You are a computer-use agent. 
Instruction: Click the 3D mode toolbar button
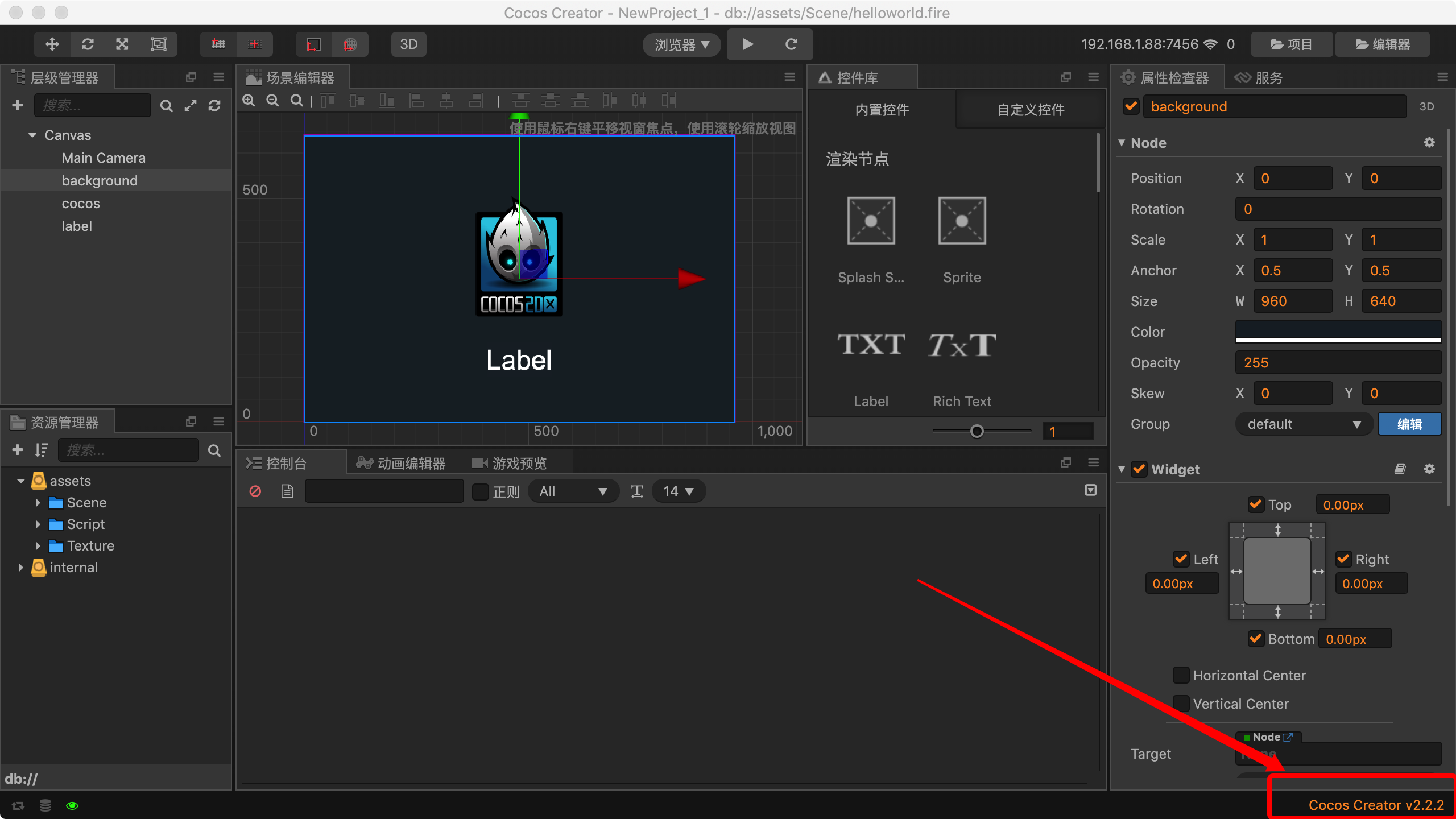[x=408, y=44]
